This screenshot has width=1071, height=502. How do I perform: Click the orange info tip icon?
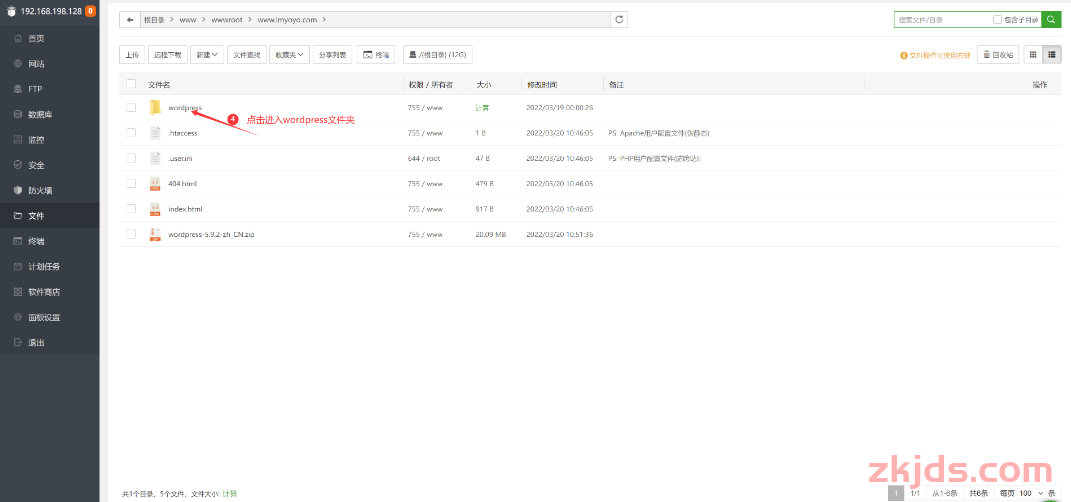[x=904, y=55]
